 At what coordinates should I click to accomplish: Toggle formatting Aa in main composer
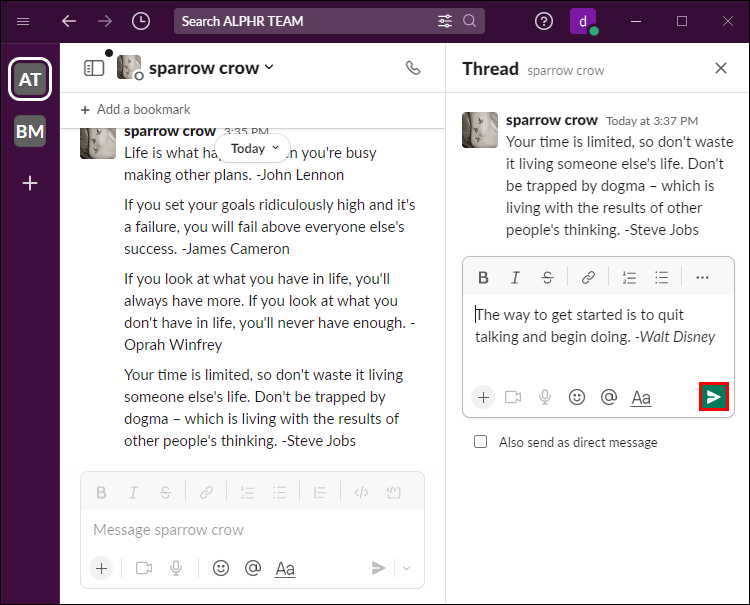(285, 569)
